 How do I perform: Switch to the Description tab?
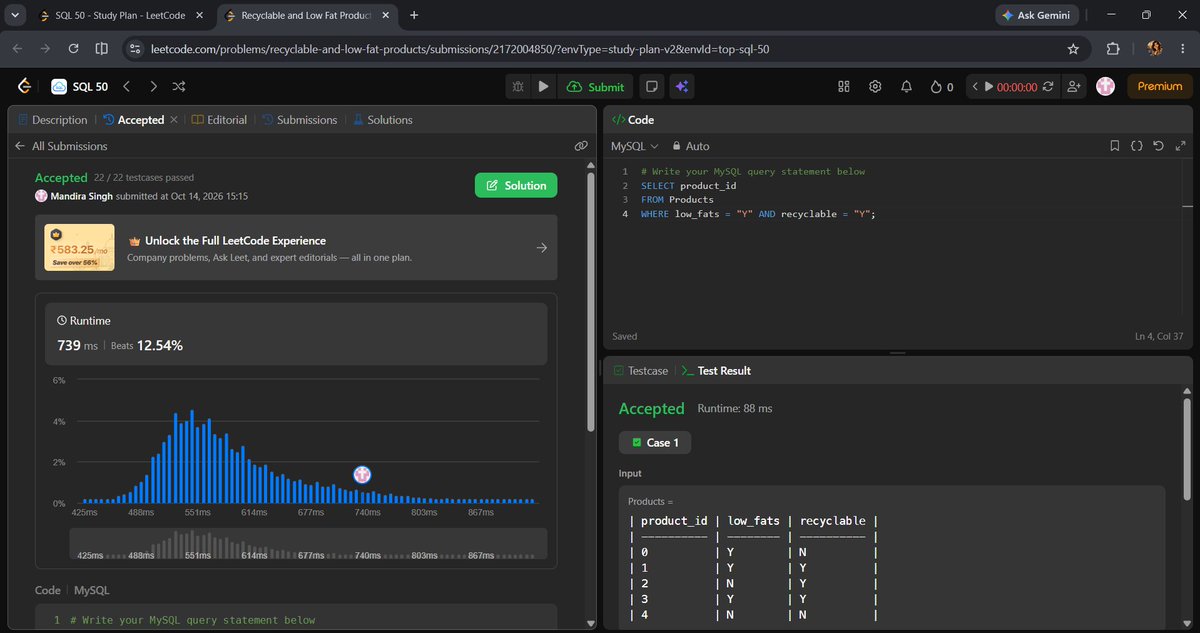(x=53, y=120)
